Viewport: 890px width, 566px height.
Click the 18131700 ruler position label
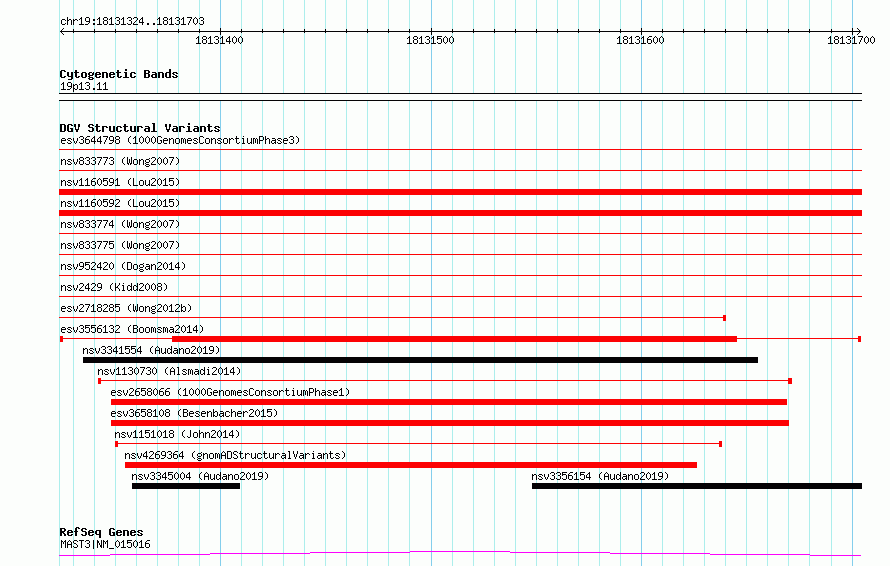[x=851, y=40]
